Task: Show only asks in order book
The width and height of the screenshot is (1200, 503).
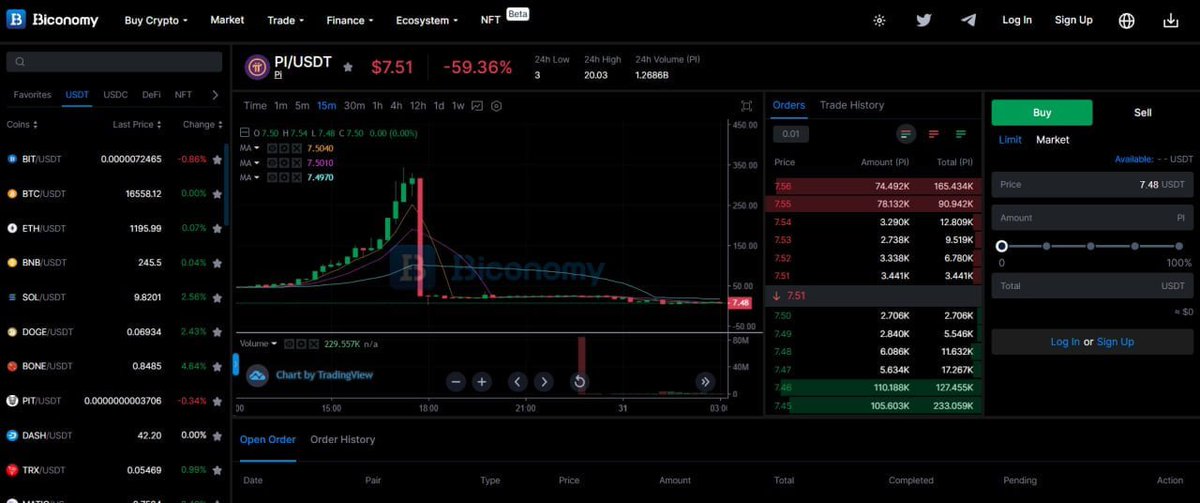Action: pos(934,134)
